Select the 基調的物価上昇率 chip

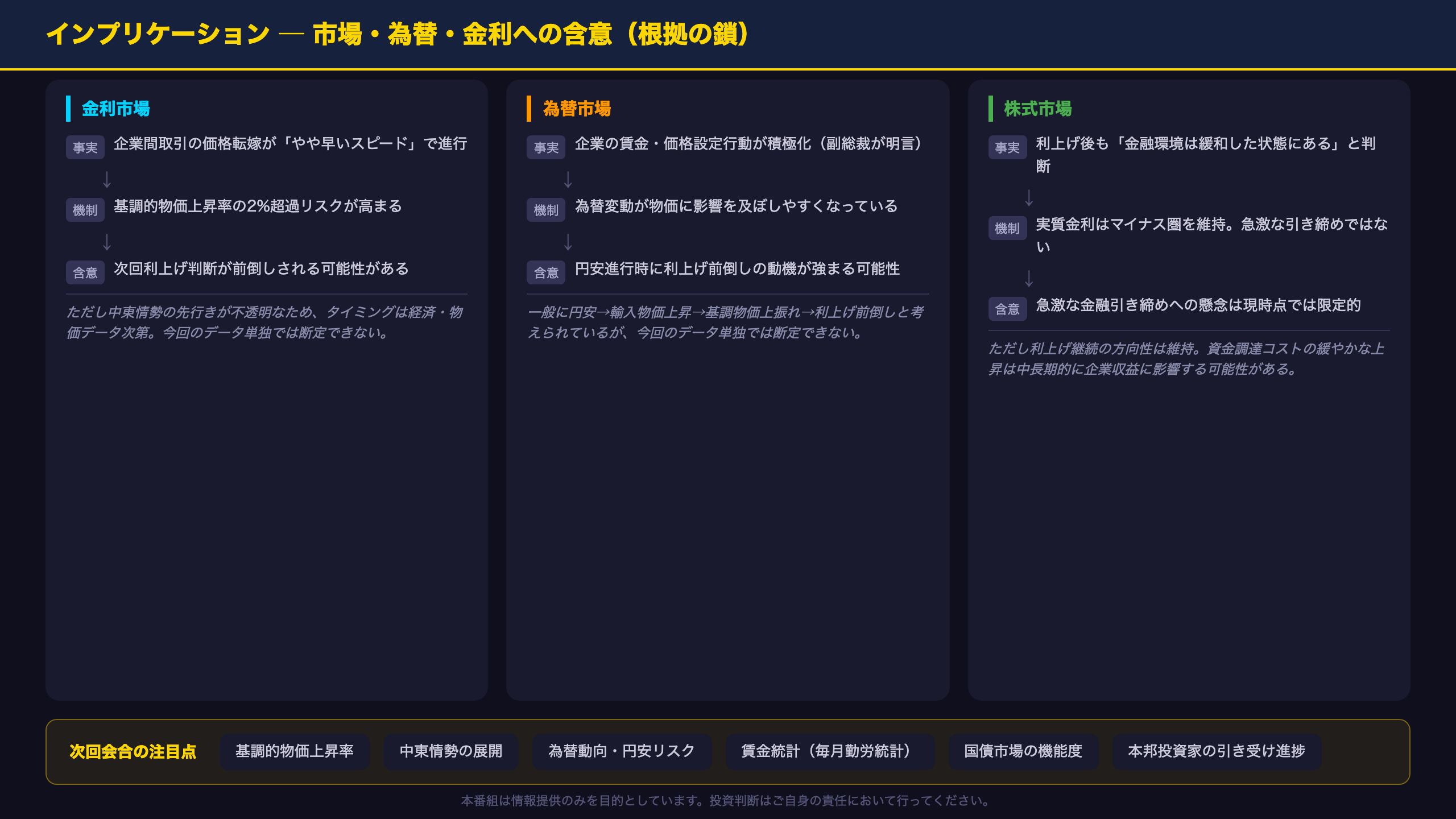click(295, 751)
